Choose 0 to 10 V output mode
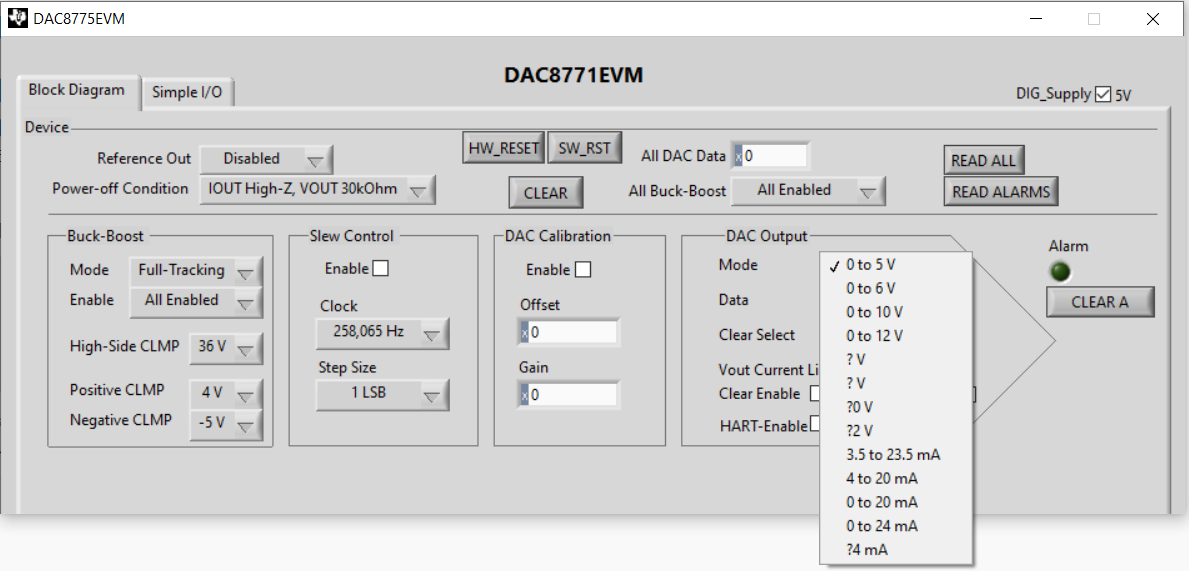 (x=896, y=312)
